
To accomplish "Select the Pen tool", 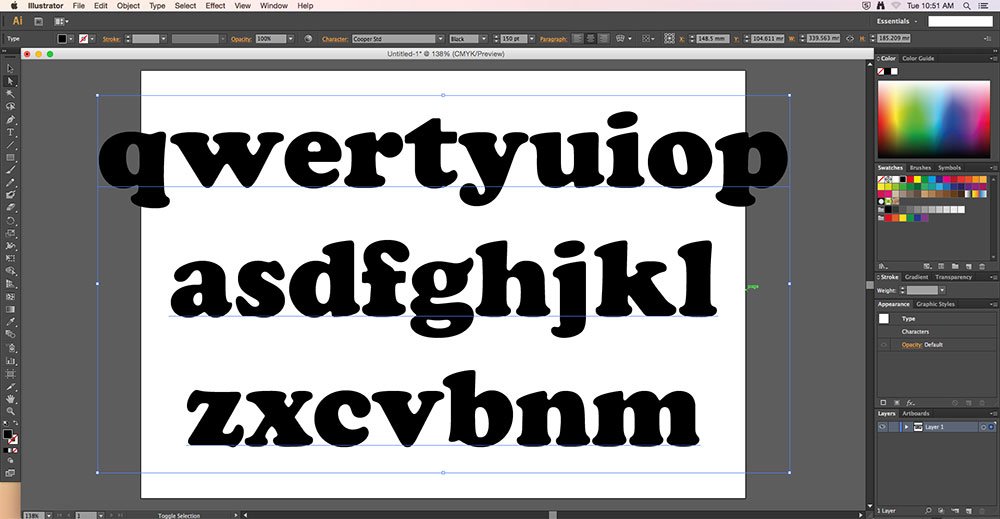I will click(10, 120).
